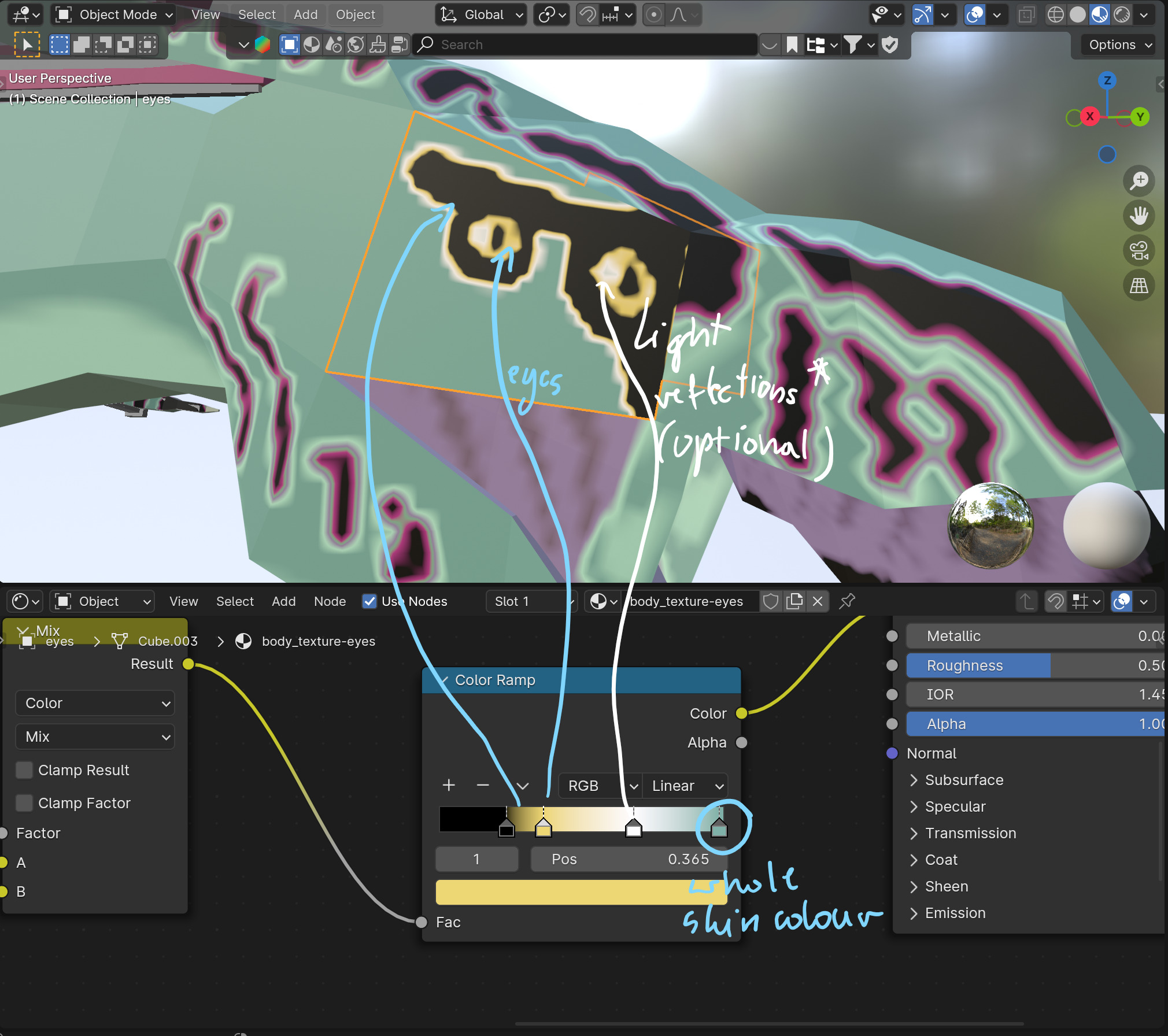Select solid viewport shading

click(x=1078, y=14)
